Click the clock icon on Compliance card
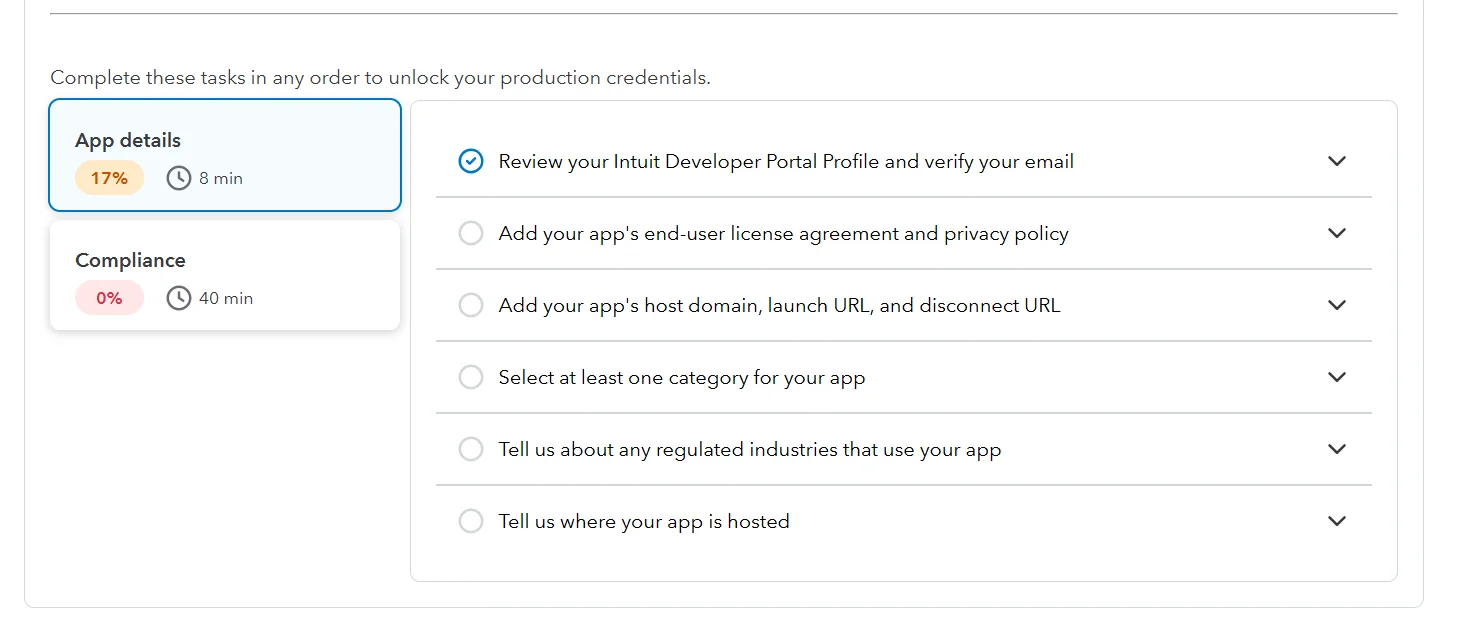 point(178,297)
